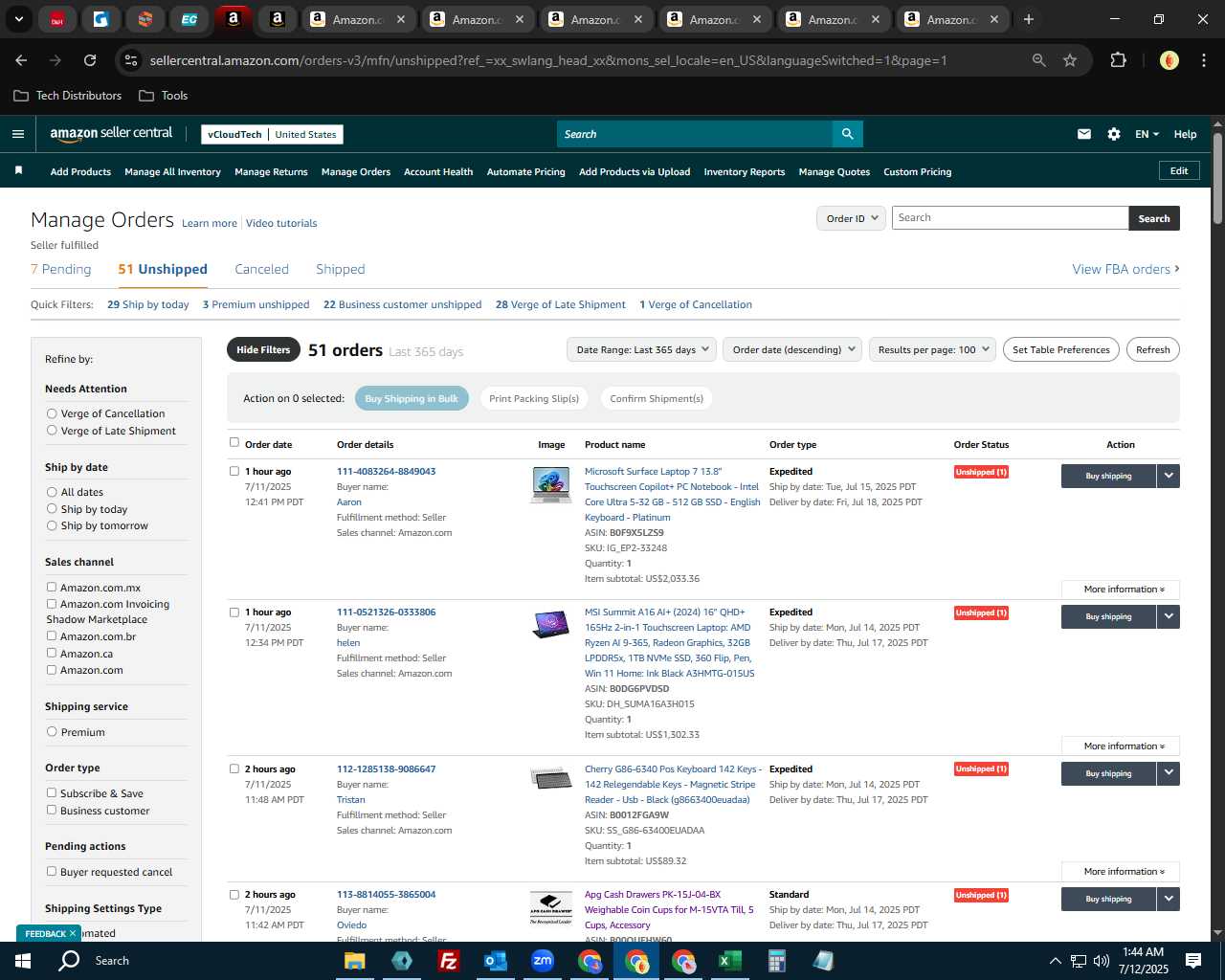Click the View FBA orders link

point(1125,269)
